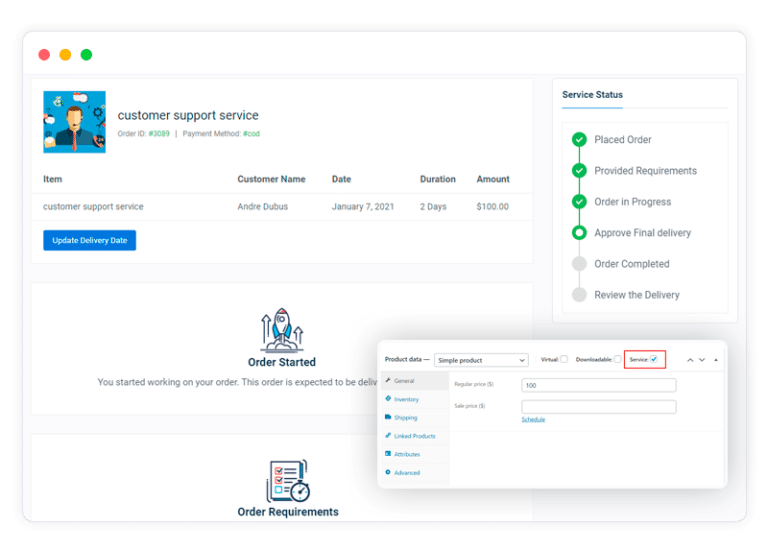This screenshot has height=551, width=768.
Task: Click the Review the Delivery status dot
Action: [x=579, y=295]
